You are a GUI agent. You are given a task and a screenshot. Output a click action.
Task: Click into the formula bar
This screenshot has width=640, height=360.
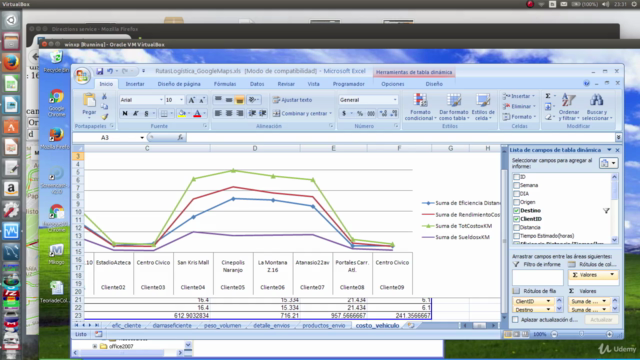click(x=400, y=138)
